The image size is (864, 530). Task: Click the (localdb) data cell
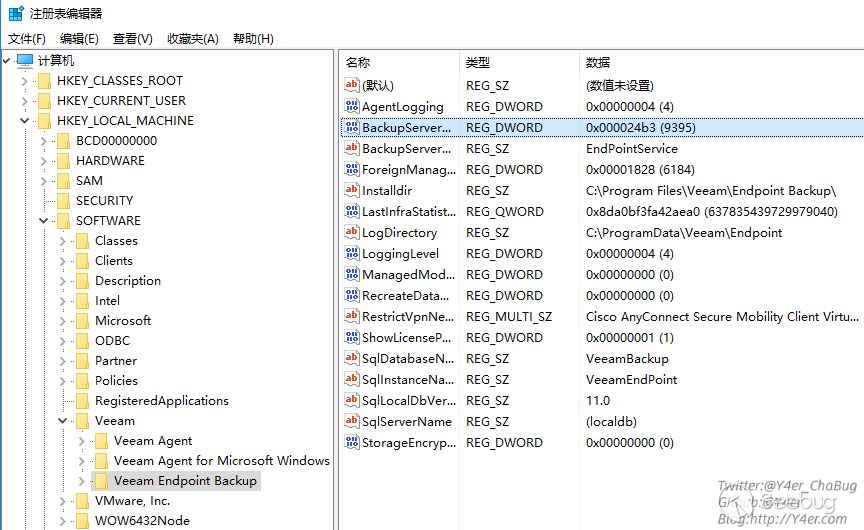[x=611, y=421]
